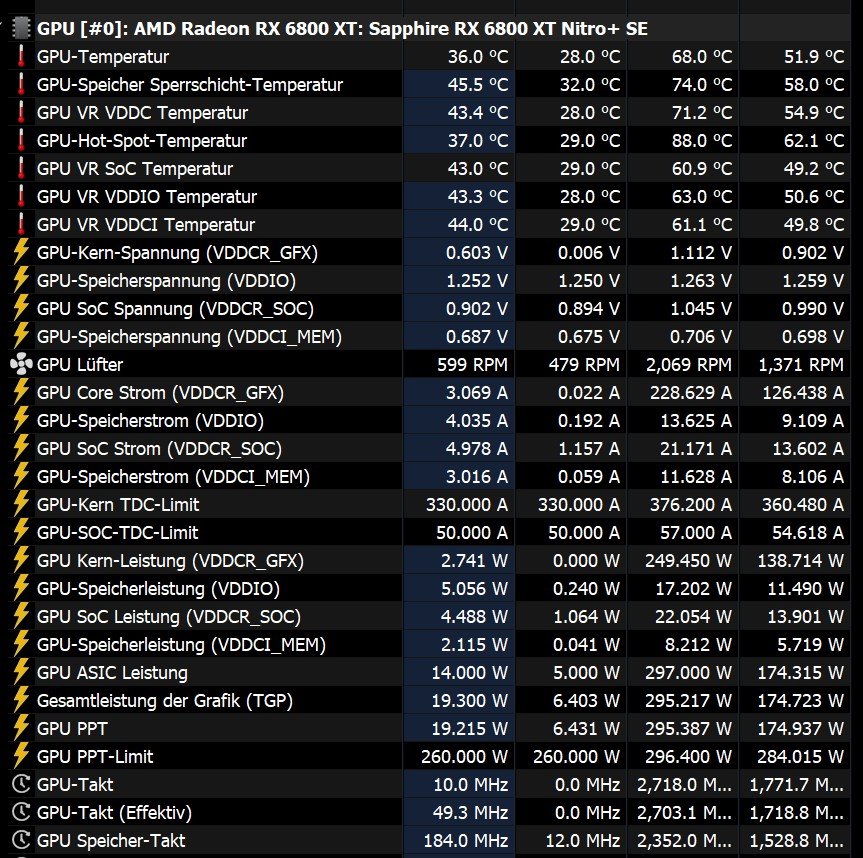This screenshot has height=858, width=863.
Task: Click lightning icon beside GPU-Speicherspannung (VDDCI_MEM)
Action: pos(21,336)
